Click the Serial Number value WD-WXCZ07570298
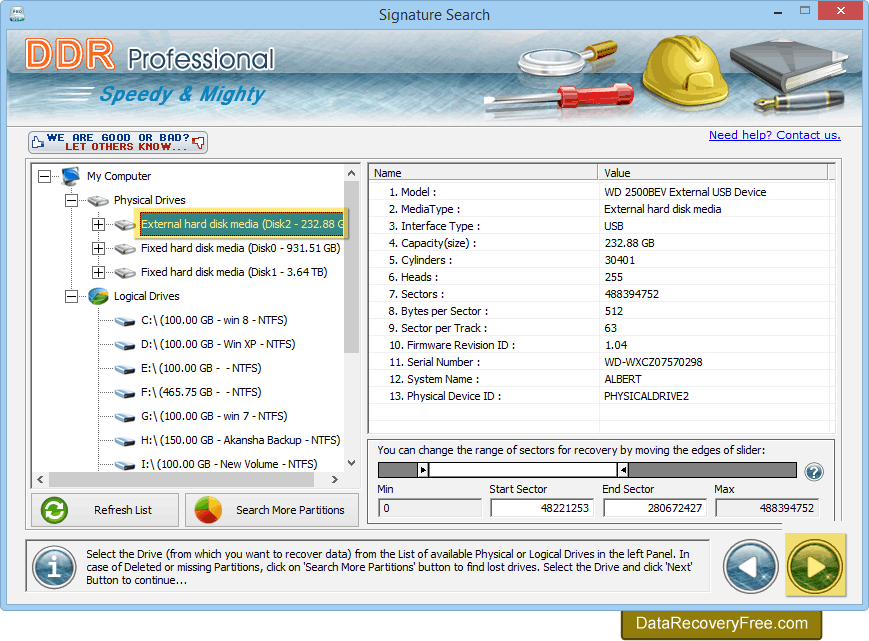Viewport: 869px width, 641px height. (653, 362)
